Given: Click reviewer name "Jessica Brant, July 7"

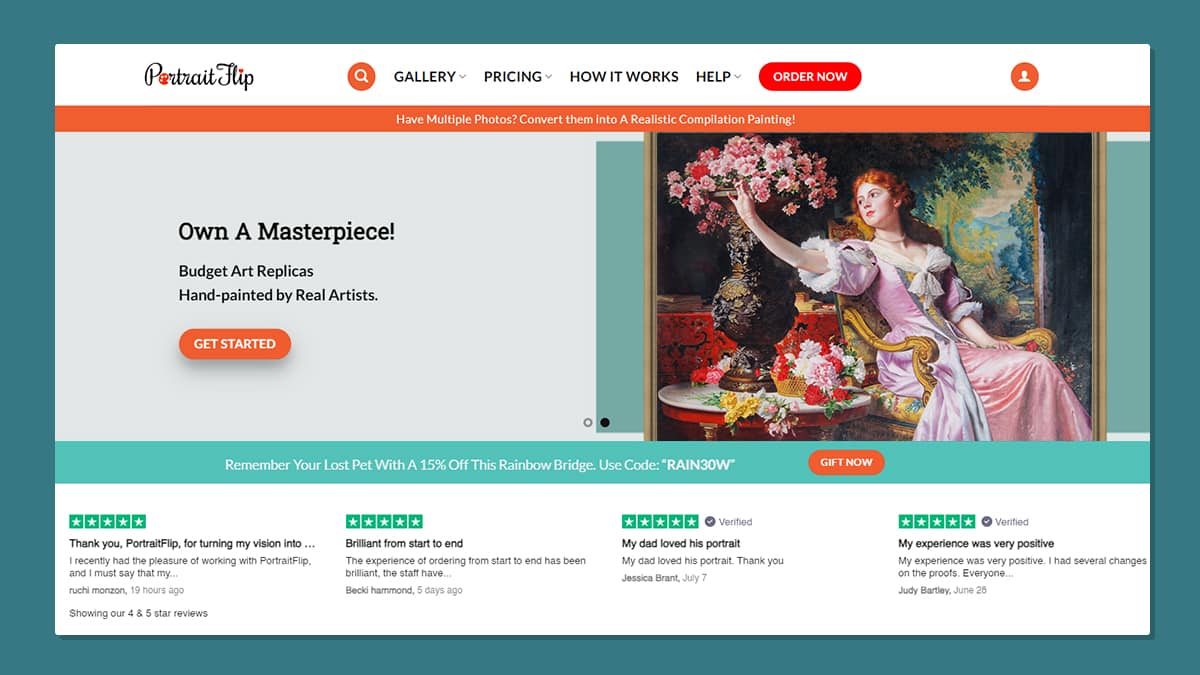Looking at the screenshot, I should pos(665,578).
